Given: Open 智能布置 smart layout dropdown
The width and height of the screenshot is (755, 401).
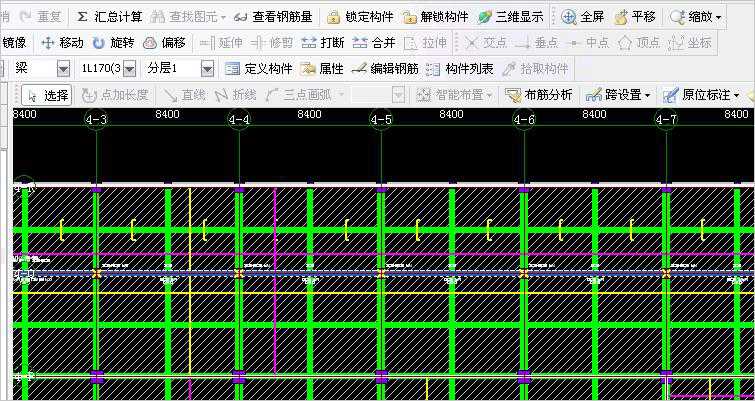Looking at the screenshot, I should (x=454, y=95).
